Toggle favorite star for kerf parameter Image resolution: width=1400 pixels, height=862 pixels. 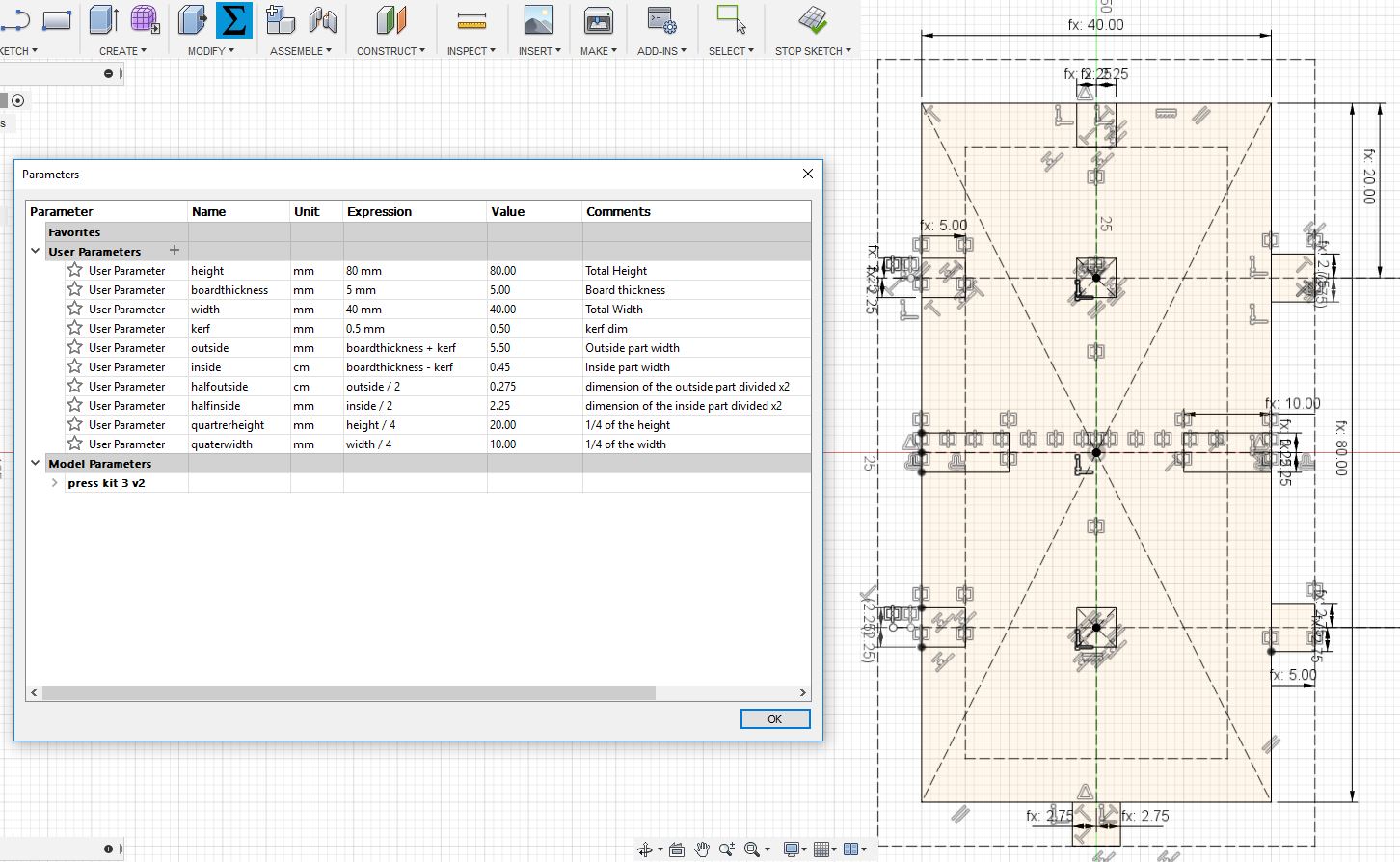click(74, 328)
